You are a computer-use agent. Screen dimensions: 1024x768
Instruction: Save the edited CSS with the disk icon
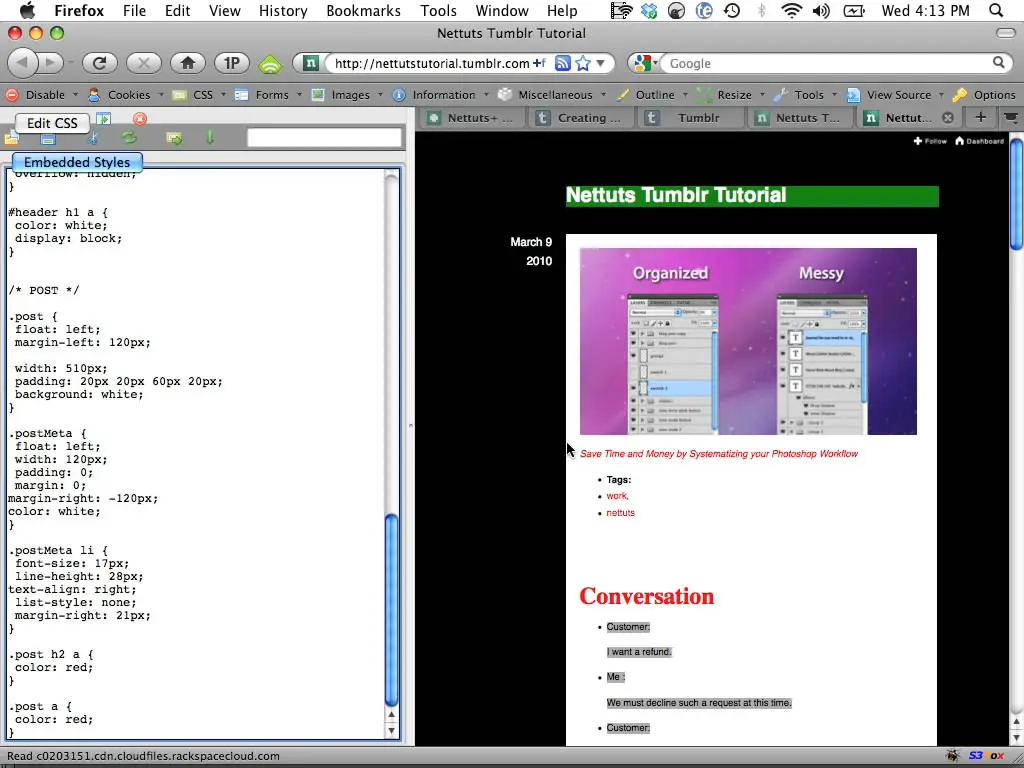(x=48, y=138)
